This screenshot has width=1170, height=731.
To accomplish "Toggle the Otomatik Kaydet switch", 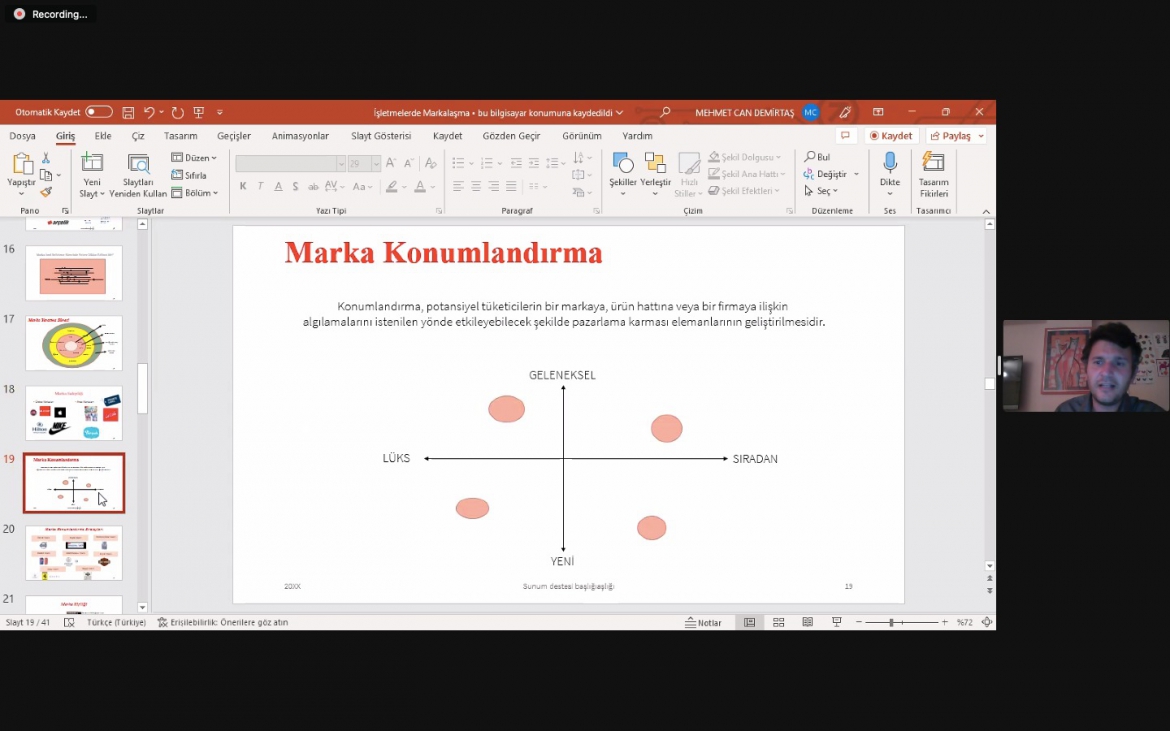I will (98, 112).
